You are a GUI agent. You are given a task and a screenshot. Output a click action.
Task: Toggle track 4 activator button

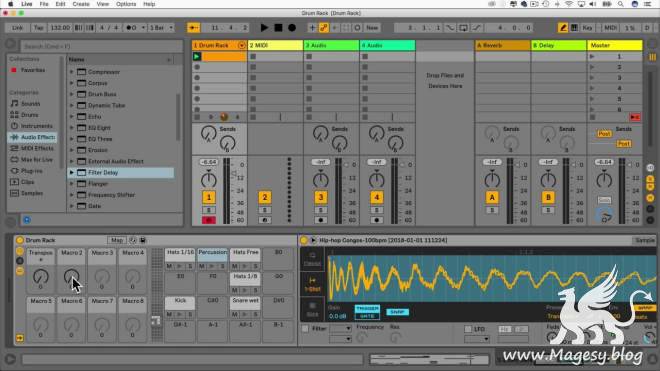(377, 197)
